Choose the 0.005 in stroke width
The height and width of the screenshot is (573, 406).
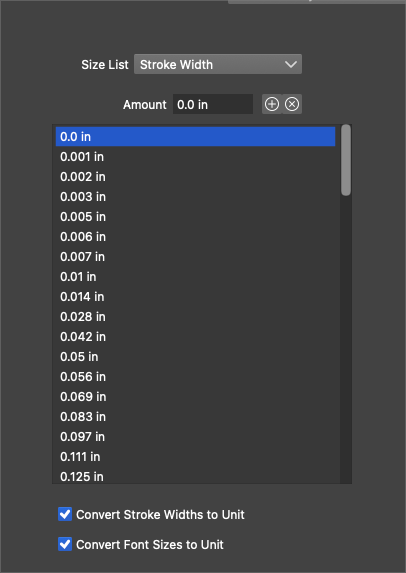point(195,217)
